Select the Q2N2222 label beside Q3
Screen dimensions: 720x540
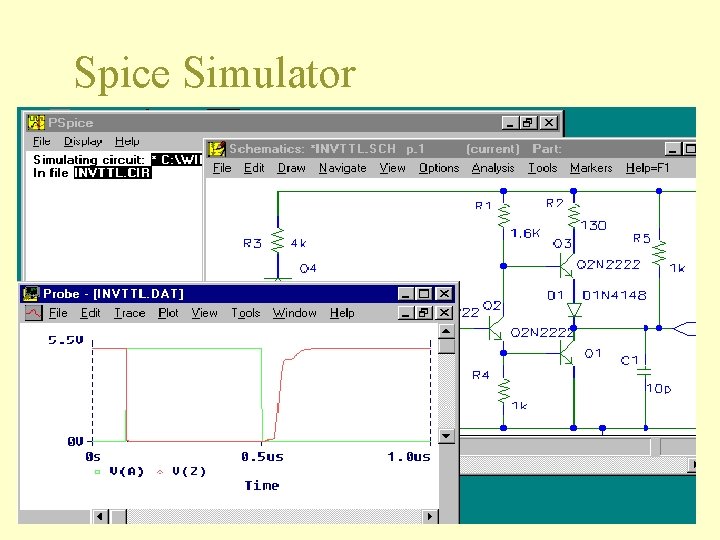608,264
